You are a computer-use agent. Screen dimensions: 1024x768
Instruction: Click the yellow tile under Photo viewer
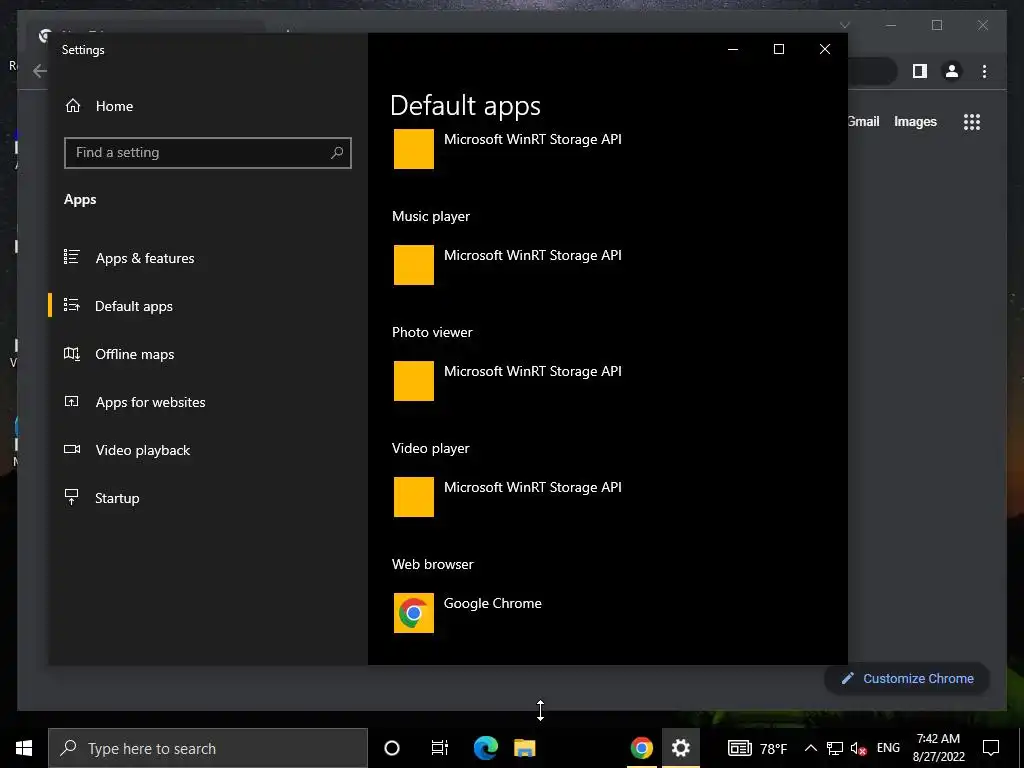click(413, 381)
